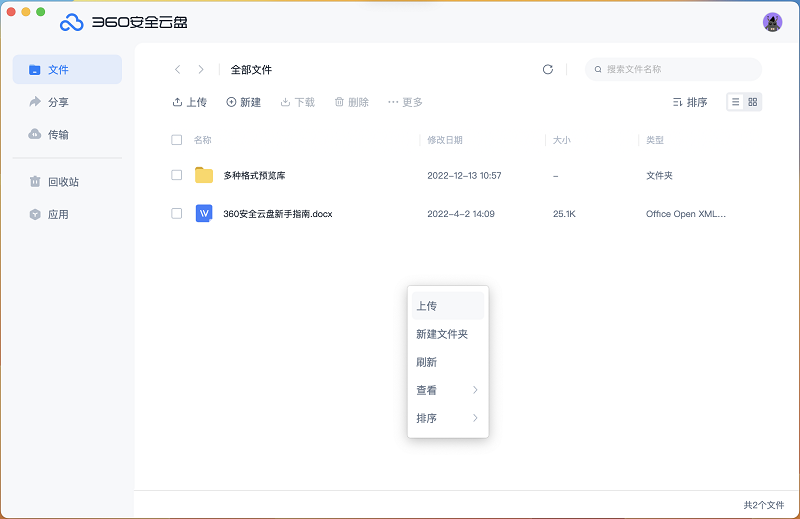Open the 传输 transfer section in sidebar
Screen dimensions: 800x519
click(58, 134)
